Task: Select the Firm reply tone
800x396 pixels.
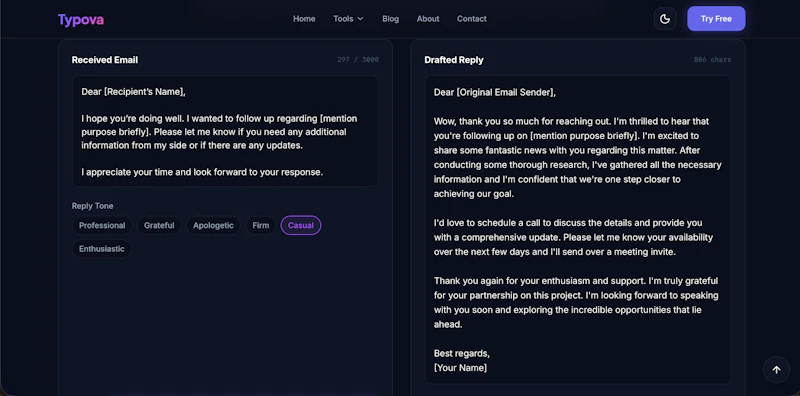Action: pos(260,226)
